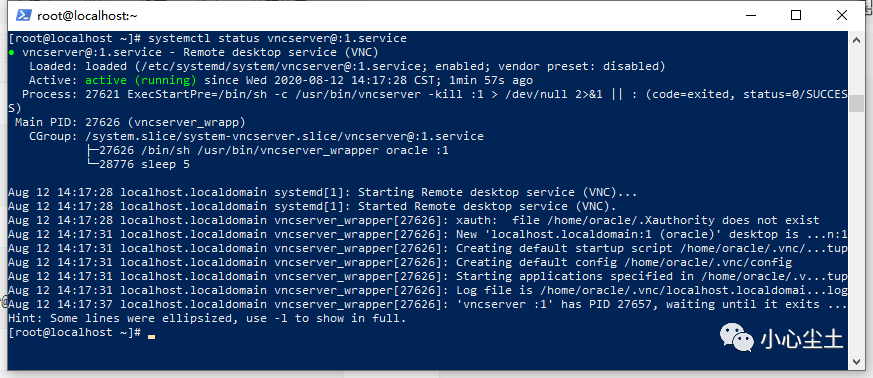873x378 pixels.
Task: Minimize the root@localhost terminal window
Action: 749,16
